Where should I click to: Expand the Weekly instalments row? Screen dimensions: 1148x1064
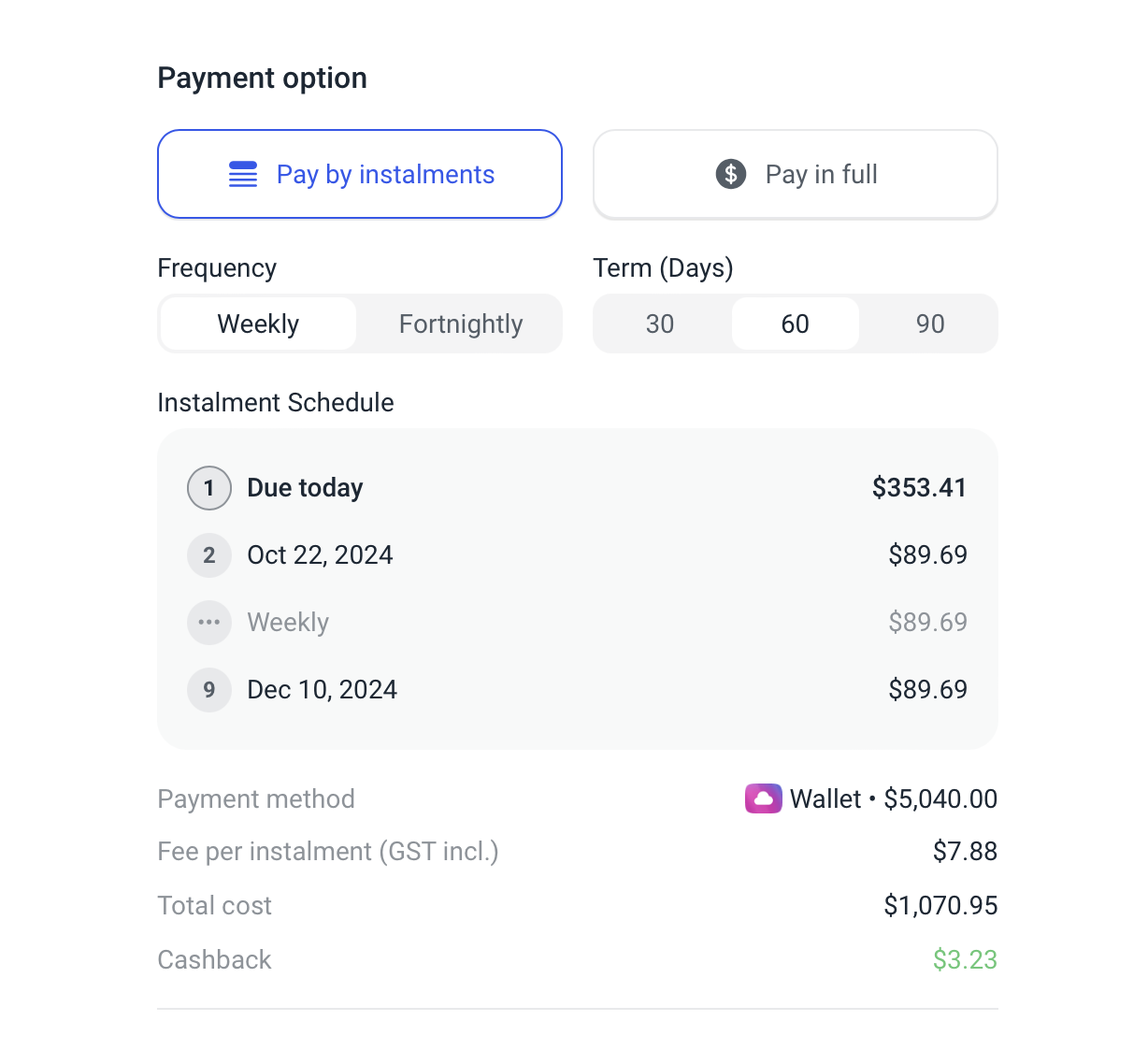click(x=578, y=623)
